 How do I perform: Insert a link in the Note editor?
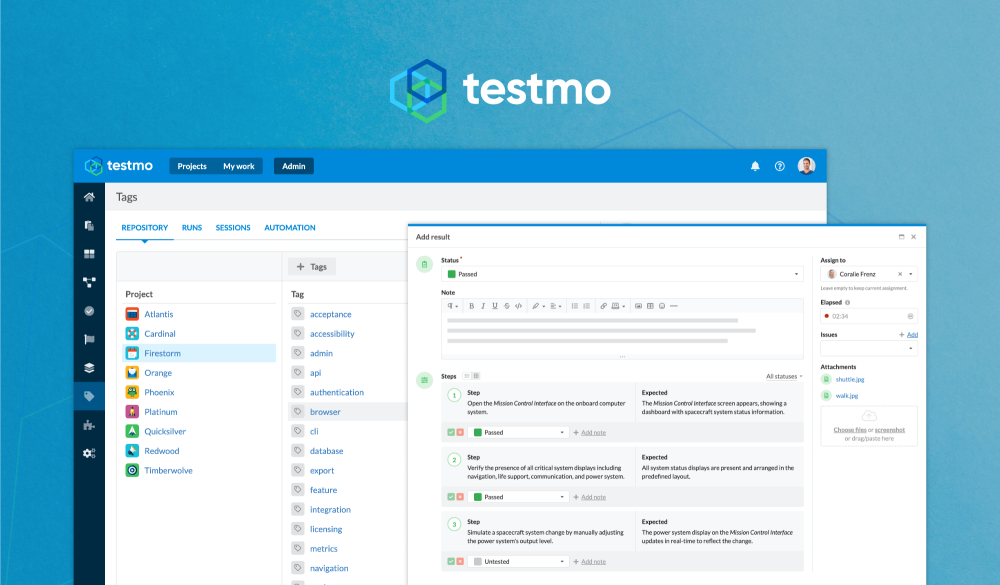[x=603, y=306]
